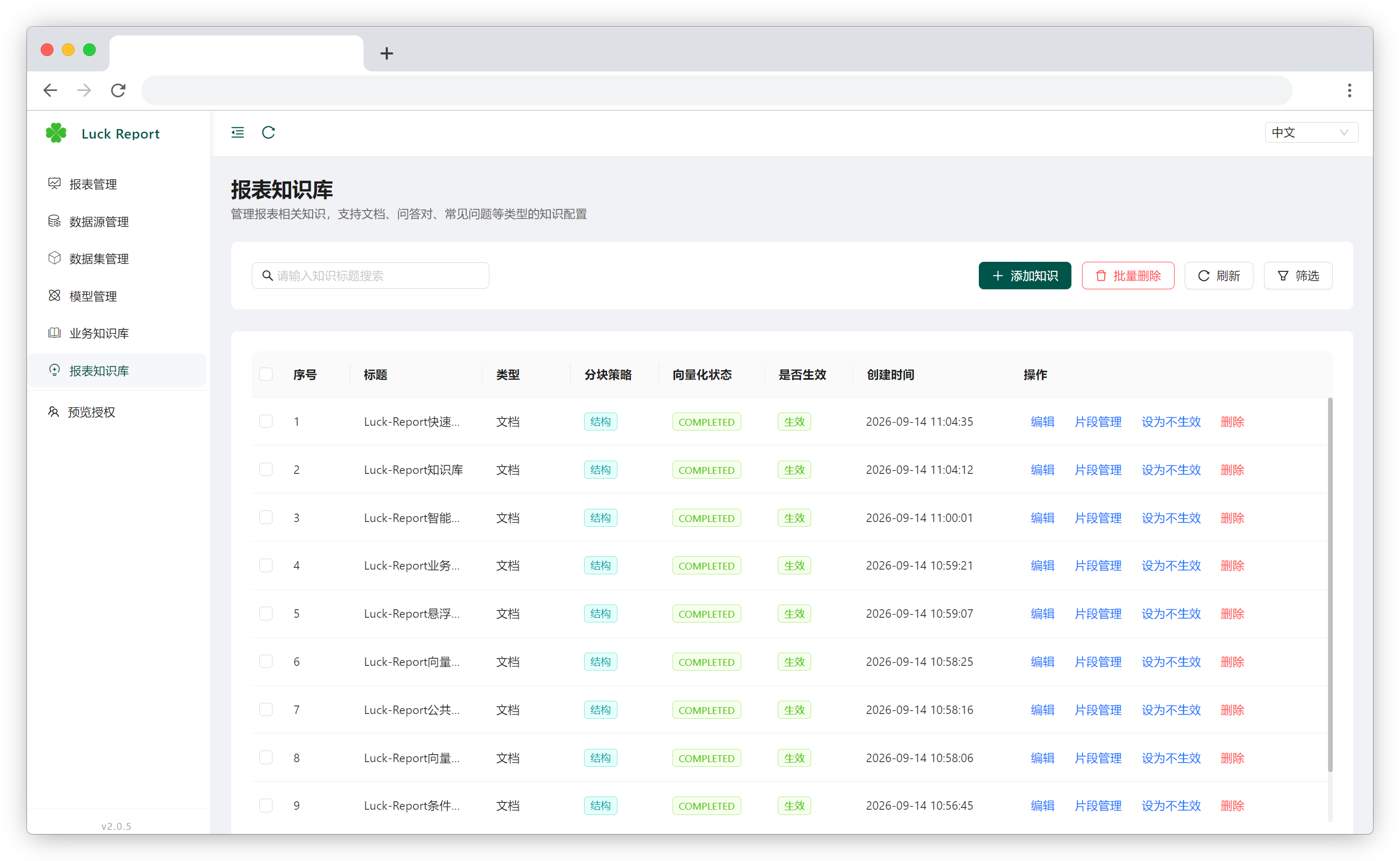This screenshot has width=1400, height=861.
Task: Click the header reload icon beside the fold icon
Action: click(268, 133)
